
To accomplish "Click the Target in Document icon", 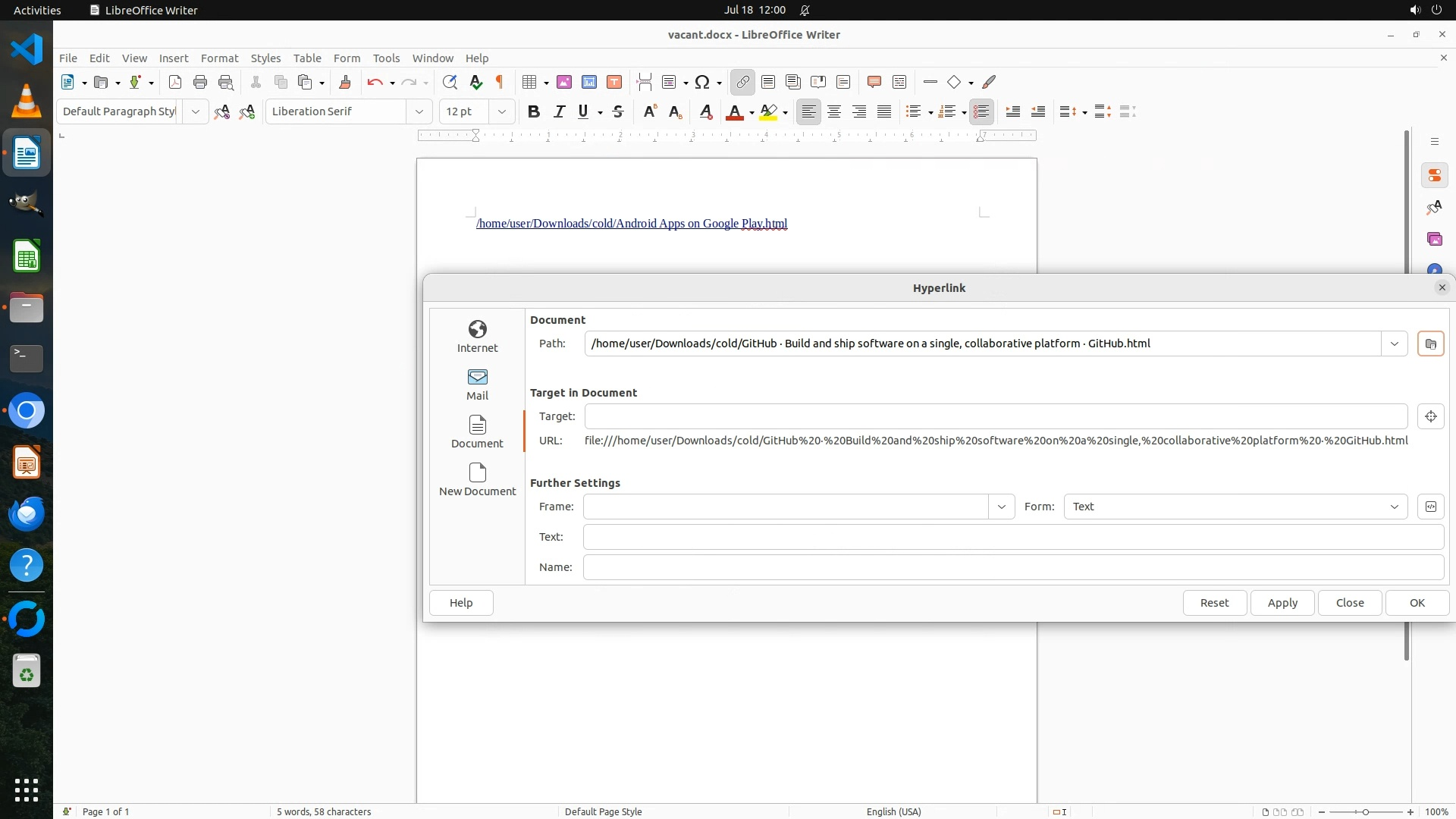I will pyautogui.click(x=1430, y=416).
